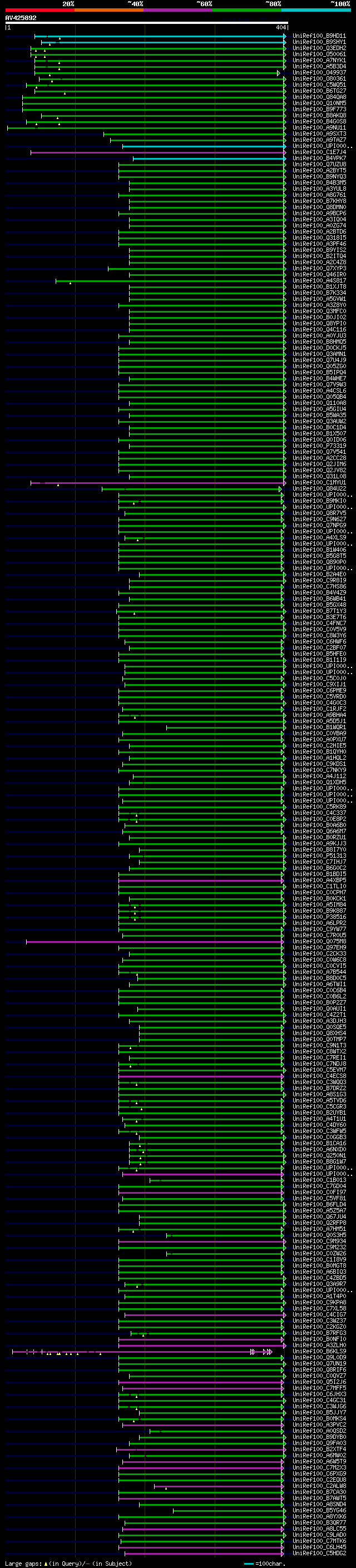Click hit label UniRef100_C1MYU1
Image resolution: width=356 pixels, height=1568 pixels.
[x=319, y=483]
